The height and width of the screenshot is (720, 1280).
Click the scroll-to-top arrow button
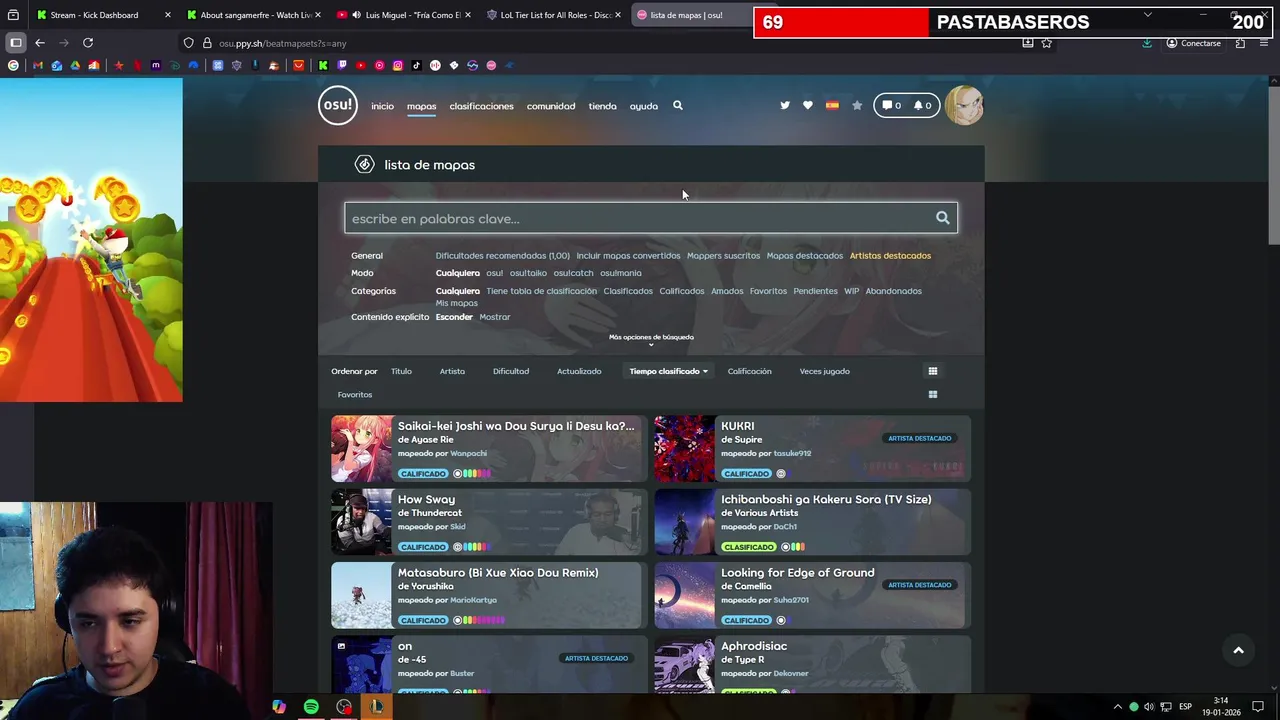(1238, 650)
